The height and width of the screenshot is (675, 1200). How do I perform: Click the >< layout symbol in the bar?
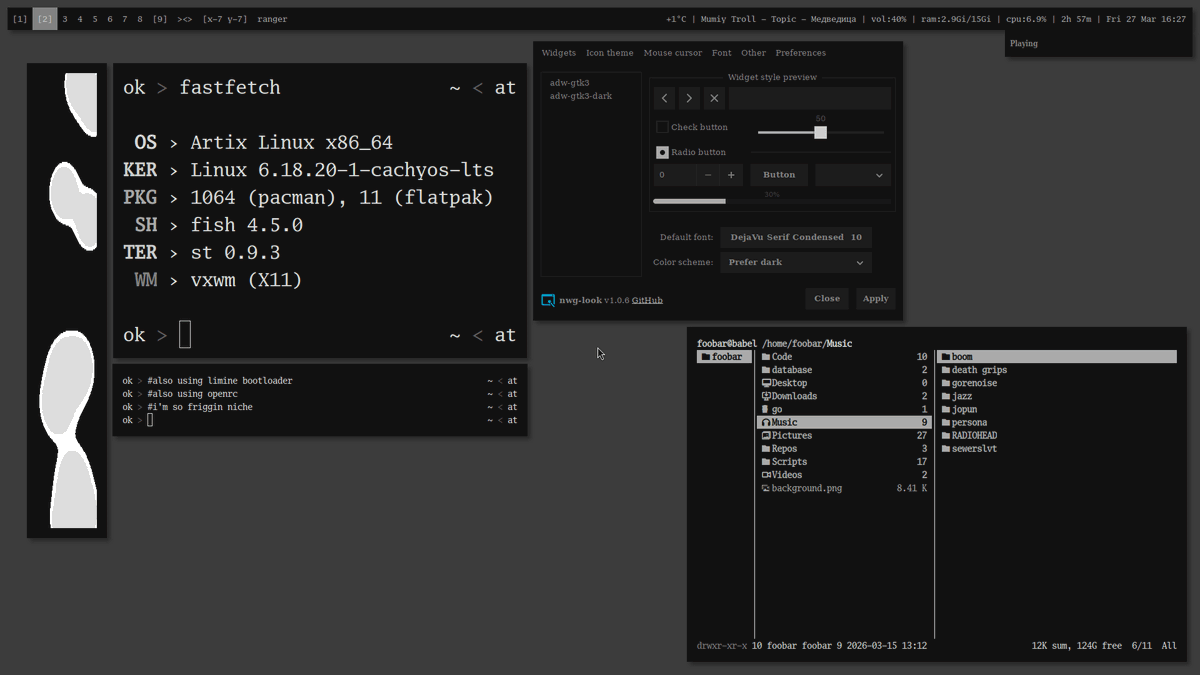[185, 19]
